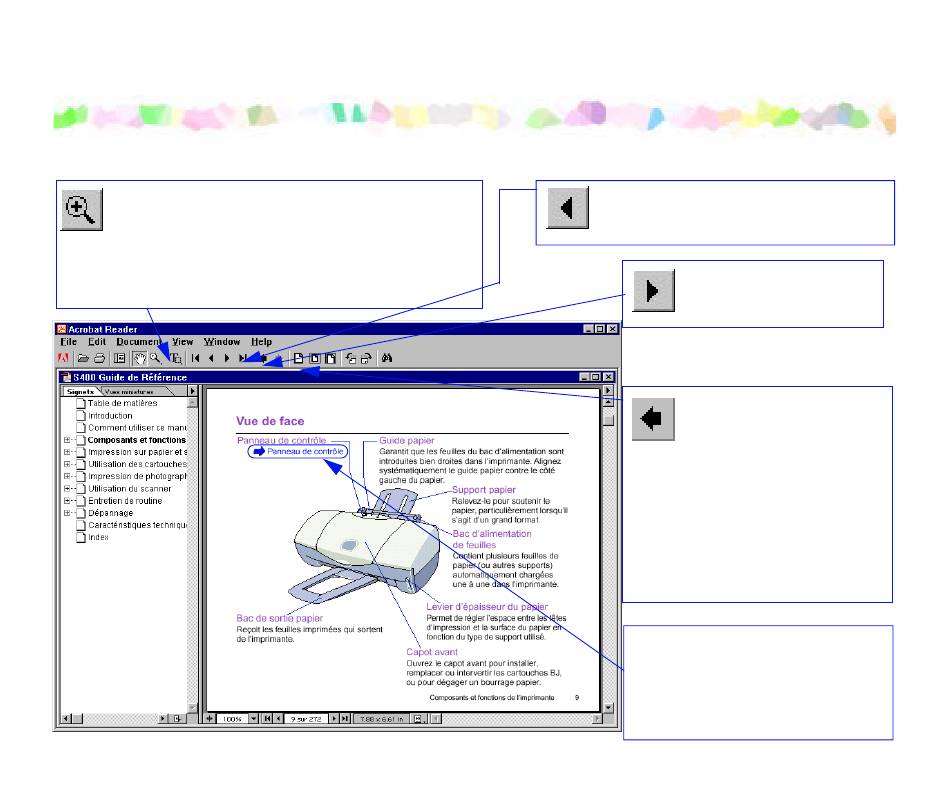950x792 pixels.
Task: Click status bar first page button
Action: pyautogui.click(x=267, y=719)
